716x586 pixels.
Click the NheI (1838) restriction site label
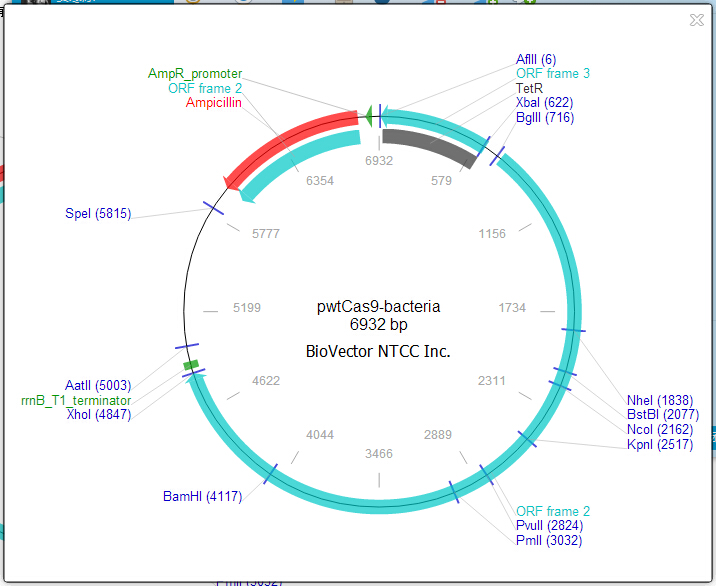[x=659, y=400]
